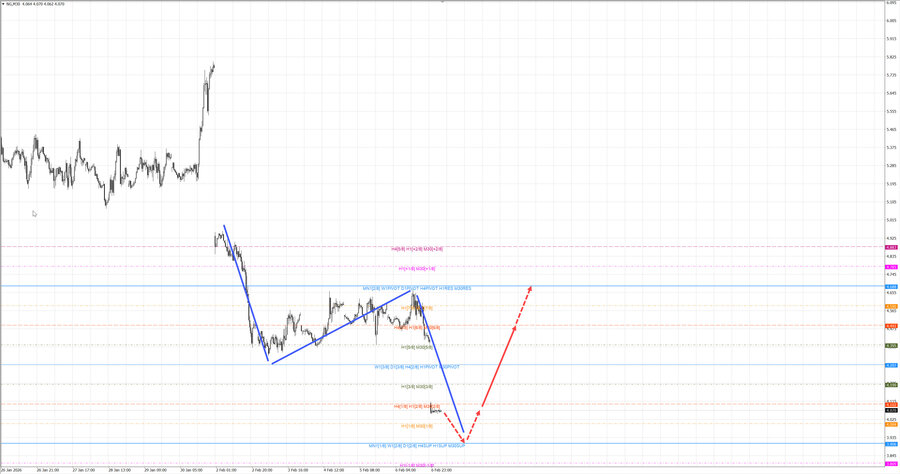Click the pink 4.883 price tag on the scale
Image resolution: width=900 pixels, height=474 pixels.
point(890,247)
